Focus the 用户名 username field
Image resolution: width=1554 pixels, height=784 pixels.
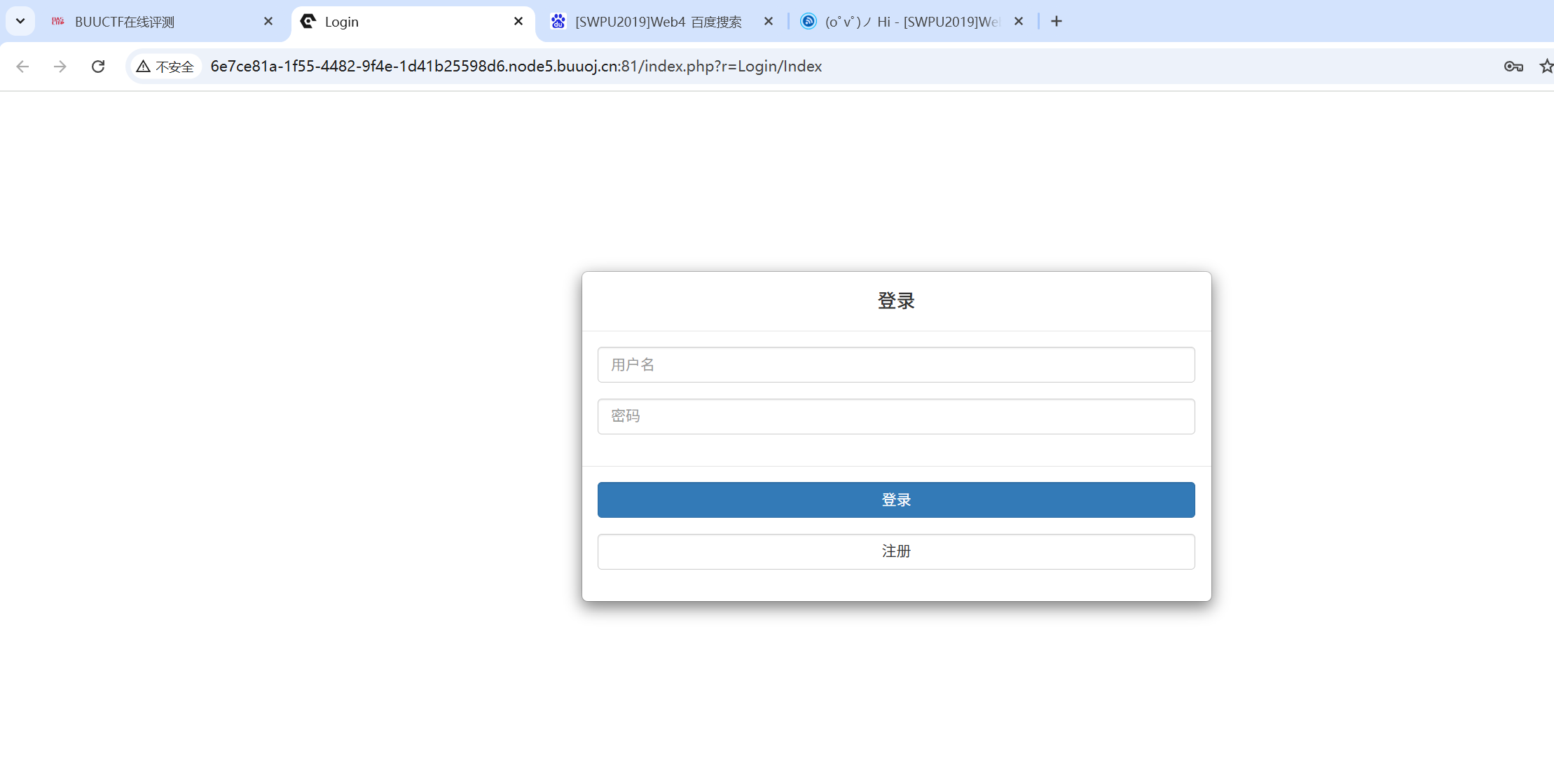(895, 364)
